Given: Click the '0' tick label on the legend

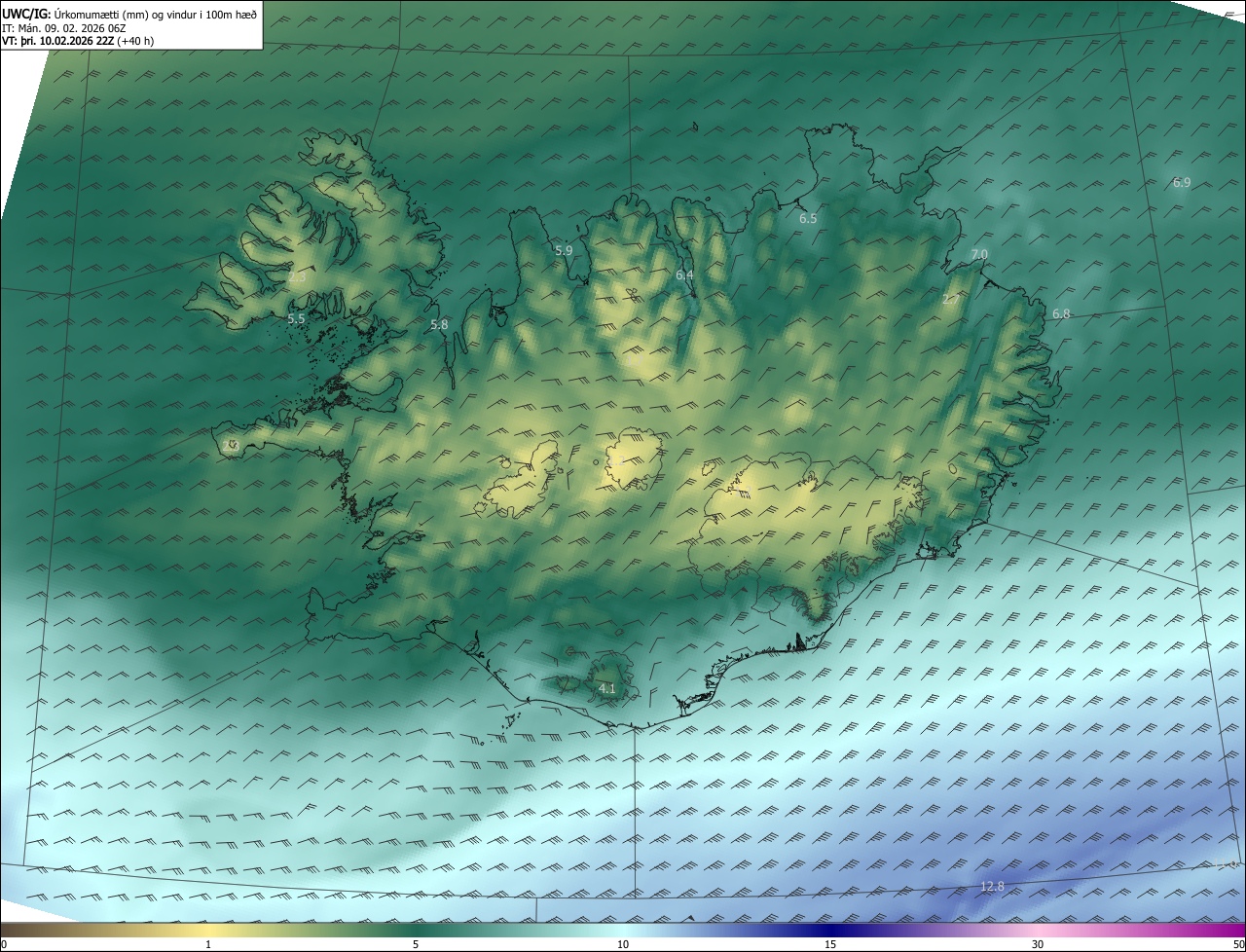Looking at the screenshot, I should click(4, 944).
